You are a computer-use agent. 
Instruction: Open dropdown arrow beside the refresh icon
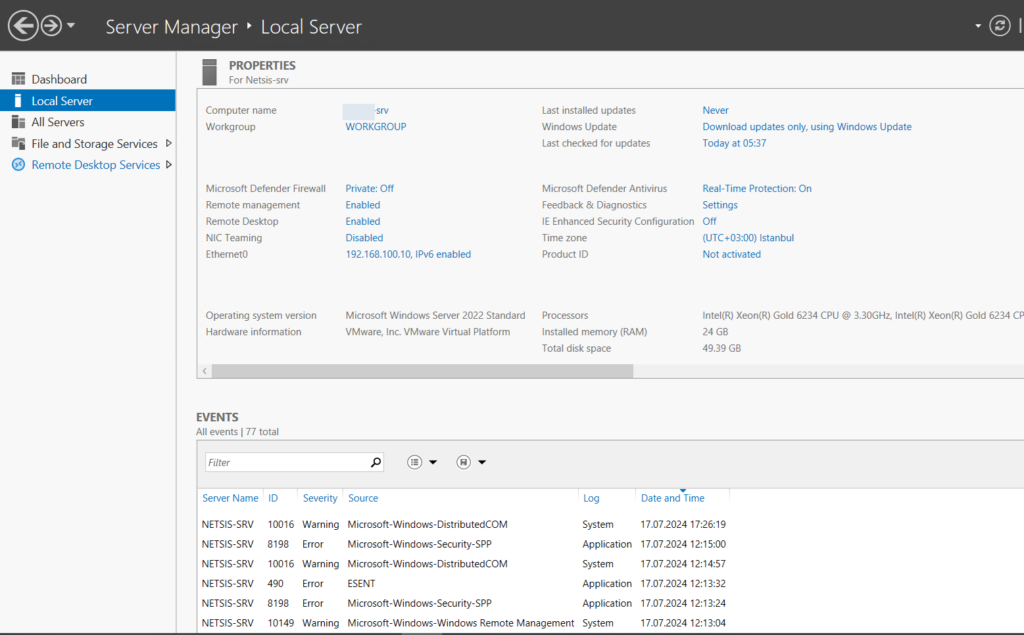[978, 26]
